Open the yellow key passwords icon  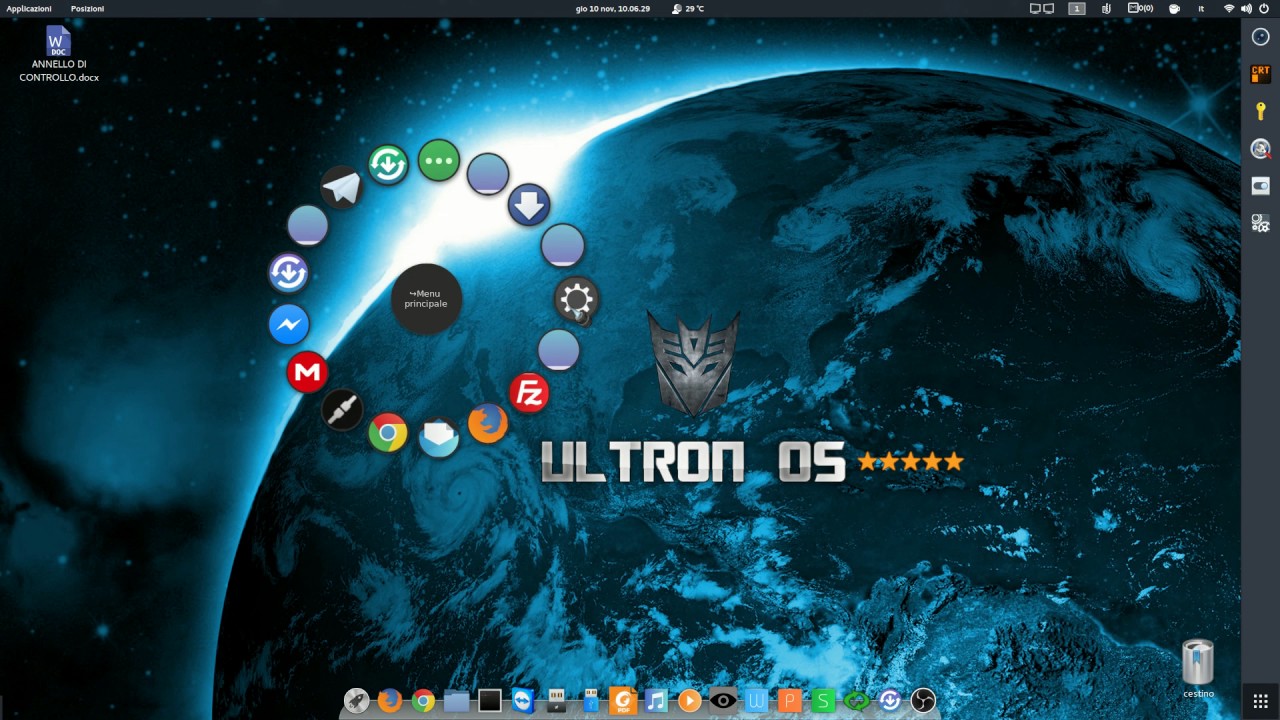pos(1260,111)
